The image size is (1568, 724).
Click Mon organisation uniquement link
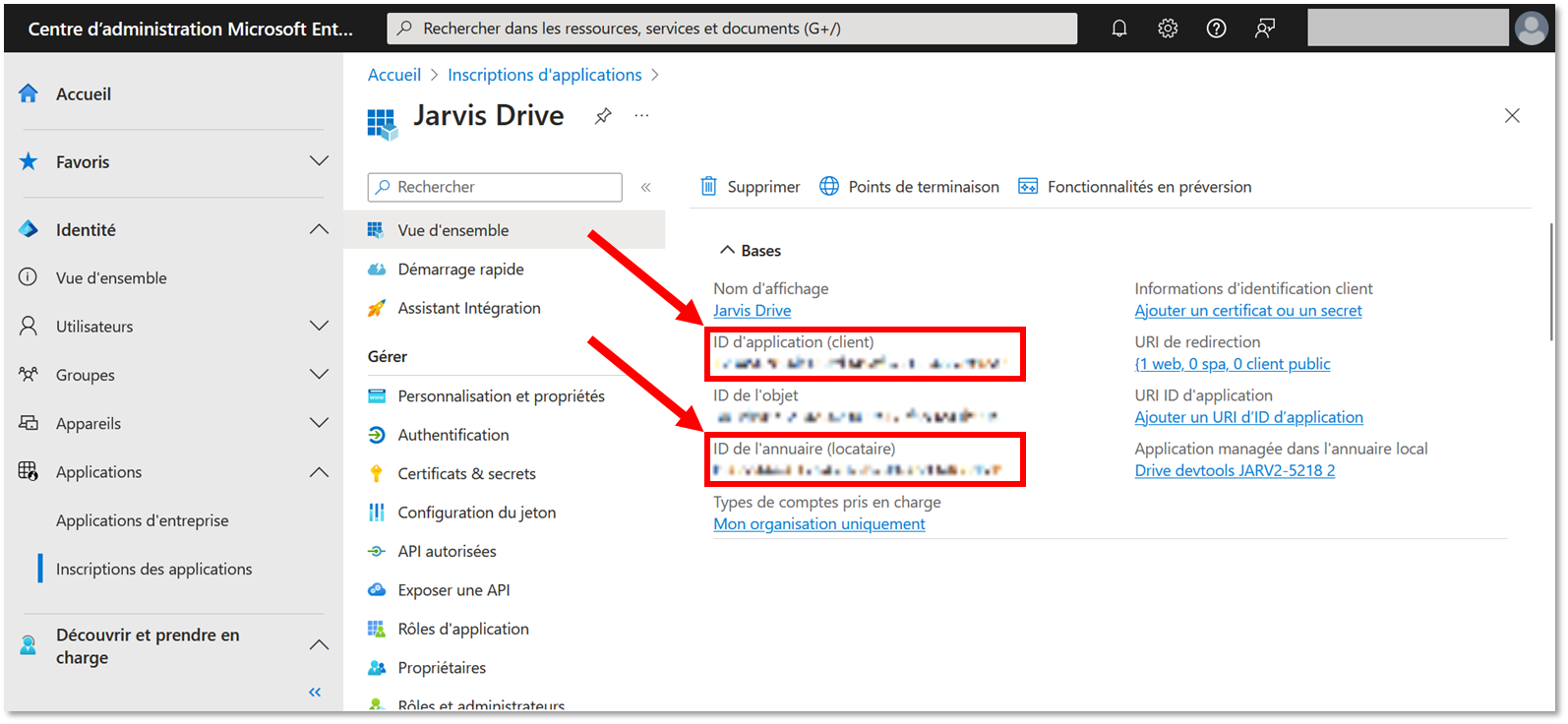[x=819, y=523]
